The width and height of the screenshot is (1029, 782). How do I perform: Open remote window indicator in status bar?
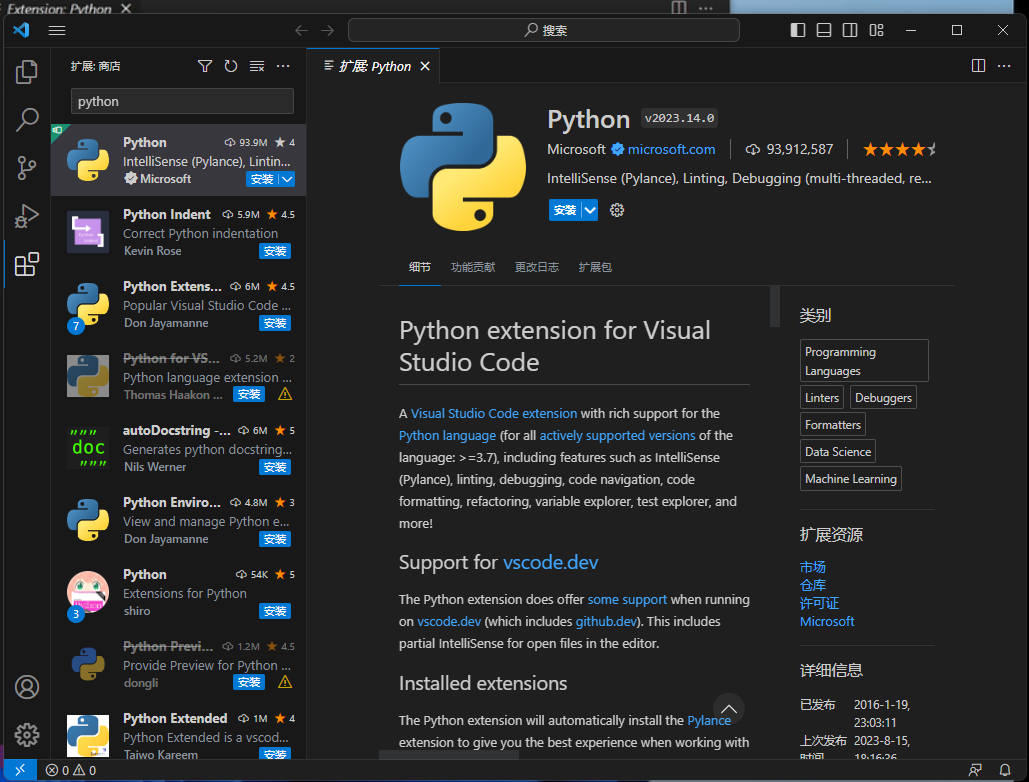click(20, 770)
